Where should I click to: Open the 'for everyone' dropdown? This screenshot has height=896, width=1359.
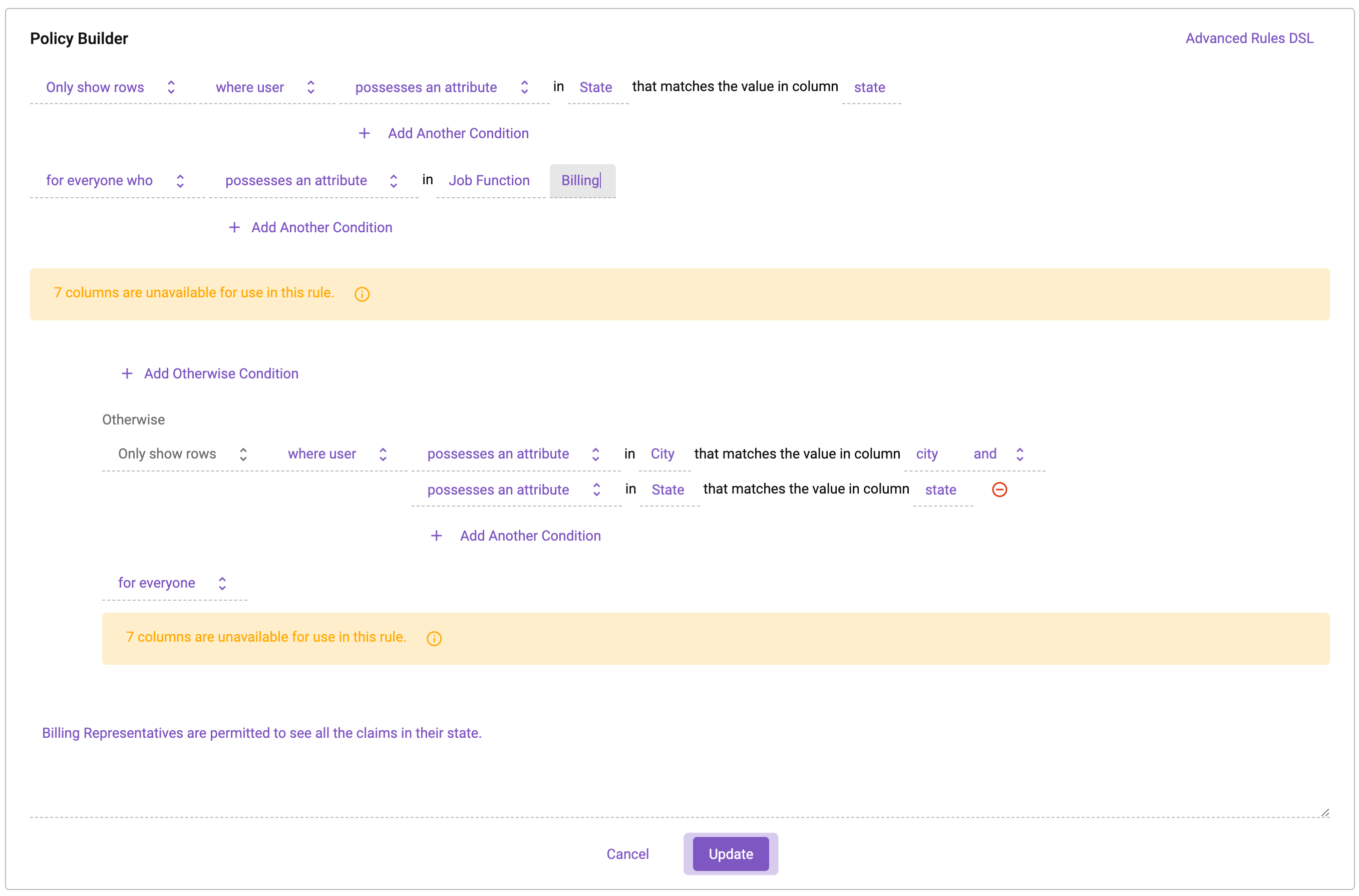tap(171, 583)
